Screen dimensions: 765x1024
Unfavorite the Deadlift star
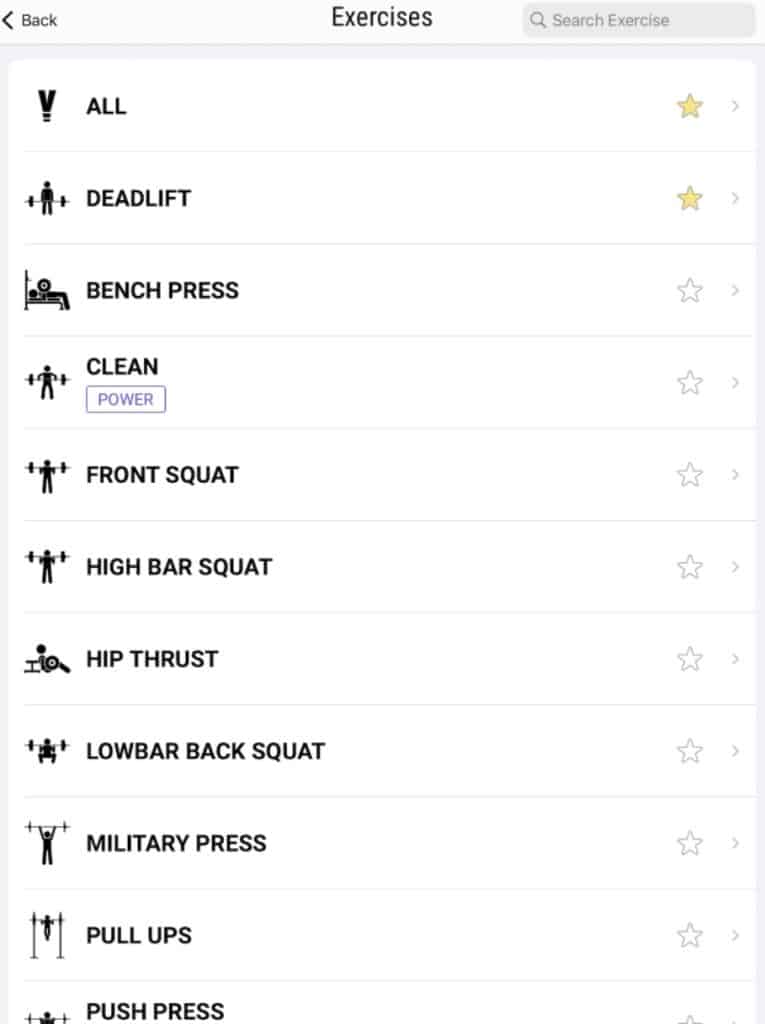pos(689,198)
